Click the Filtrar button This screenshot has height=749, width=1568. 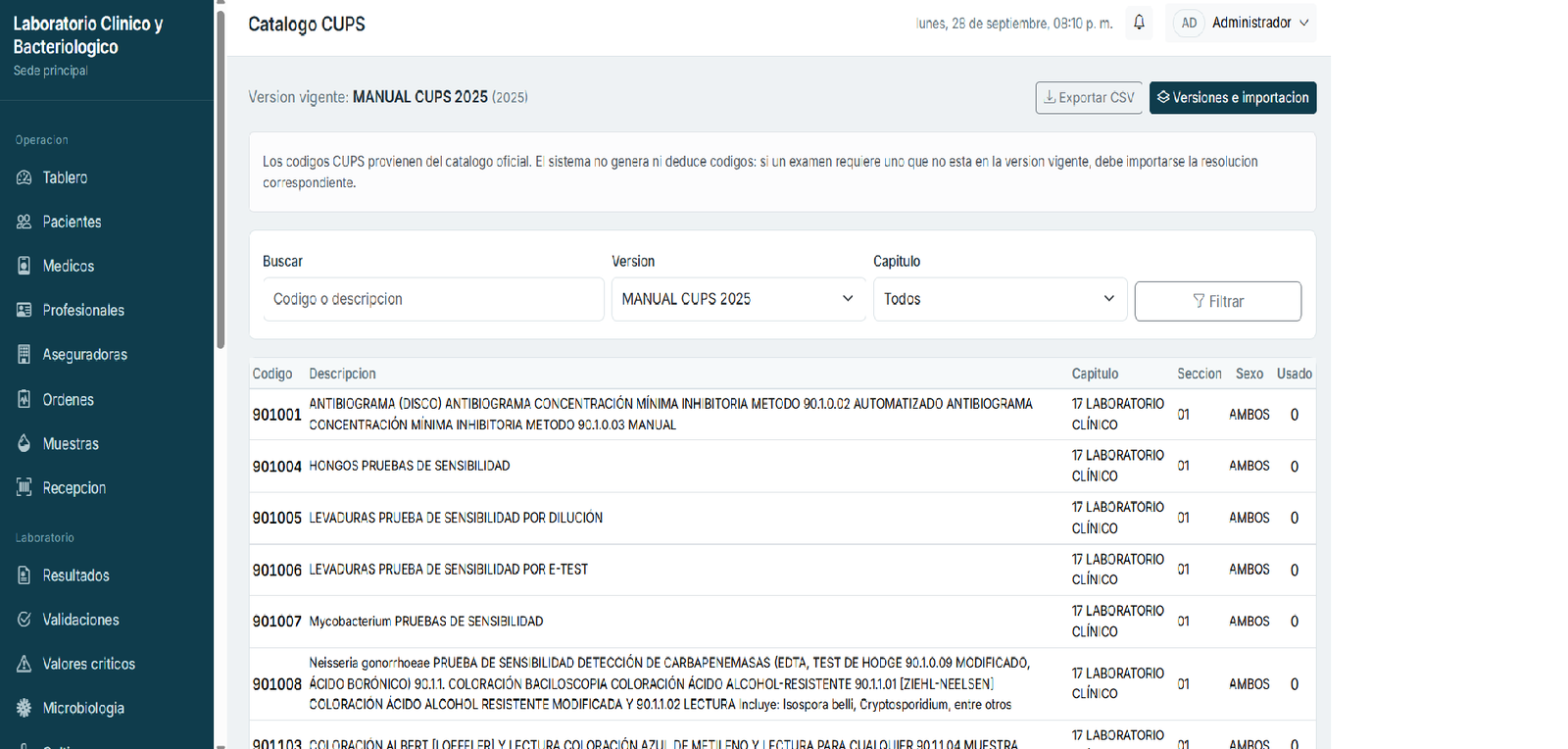[x=1218, y=301]
